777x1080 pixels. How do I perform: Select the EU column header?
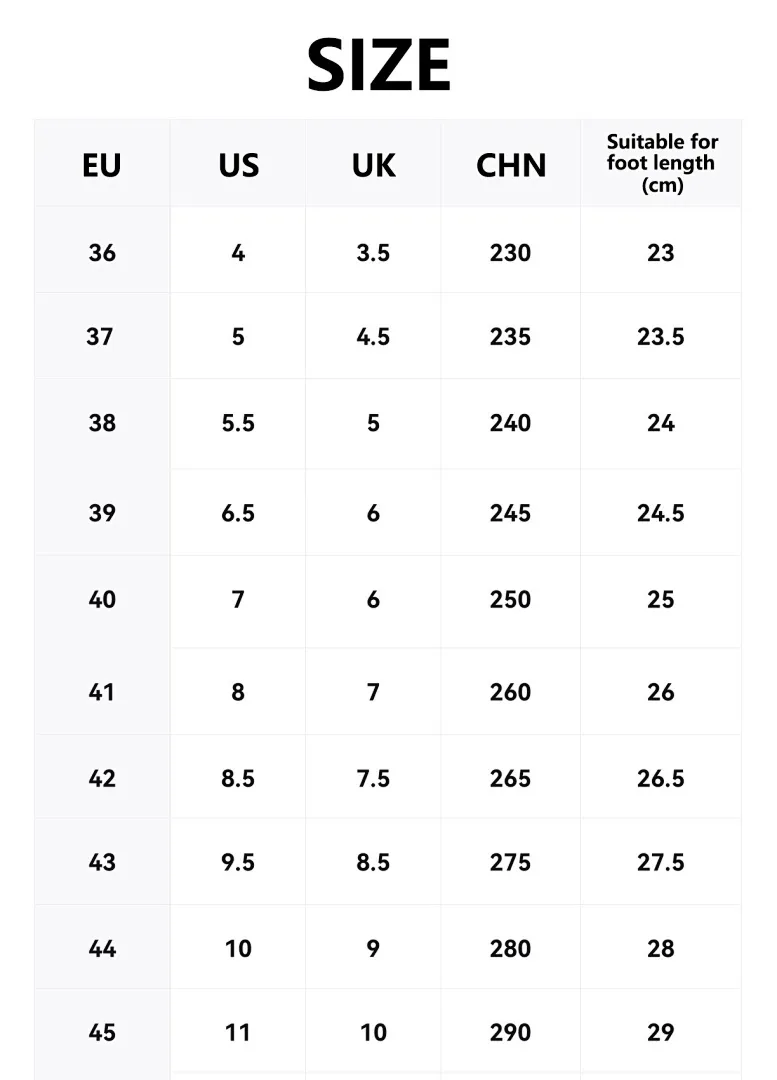(x=102, y=165)
